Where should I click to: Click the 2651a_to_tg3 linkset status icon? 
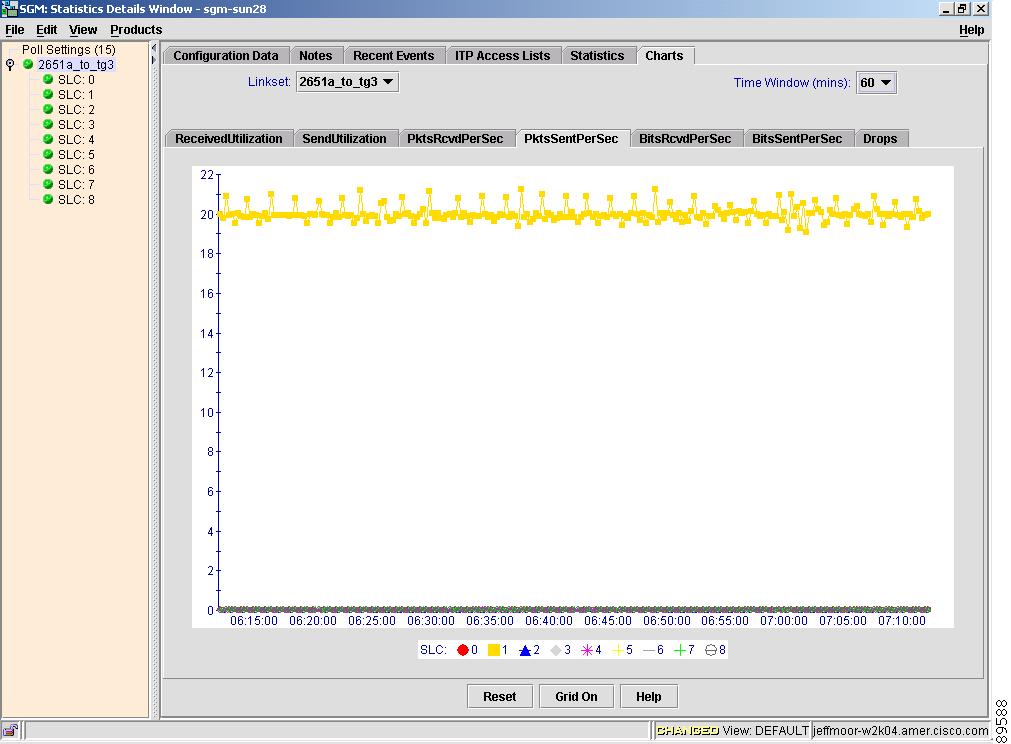(x=28, y=65)
